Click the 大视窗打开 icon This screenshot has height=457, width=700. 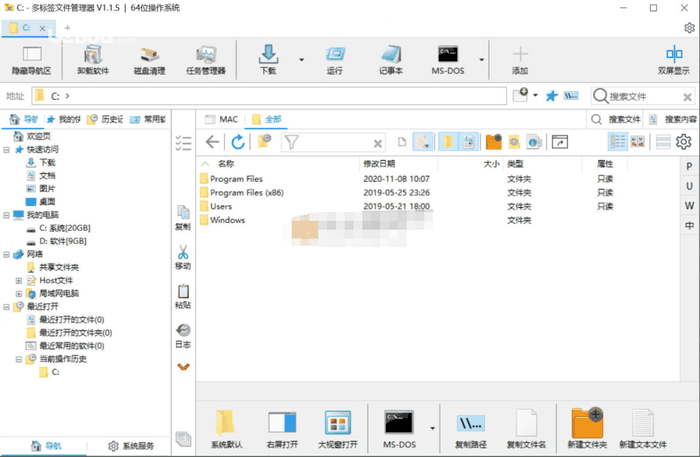[x=338, y=428]
